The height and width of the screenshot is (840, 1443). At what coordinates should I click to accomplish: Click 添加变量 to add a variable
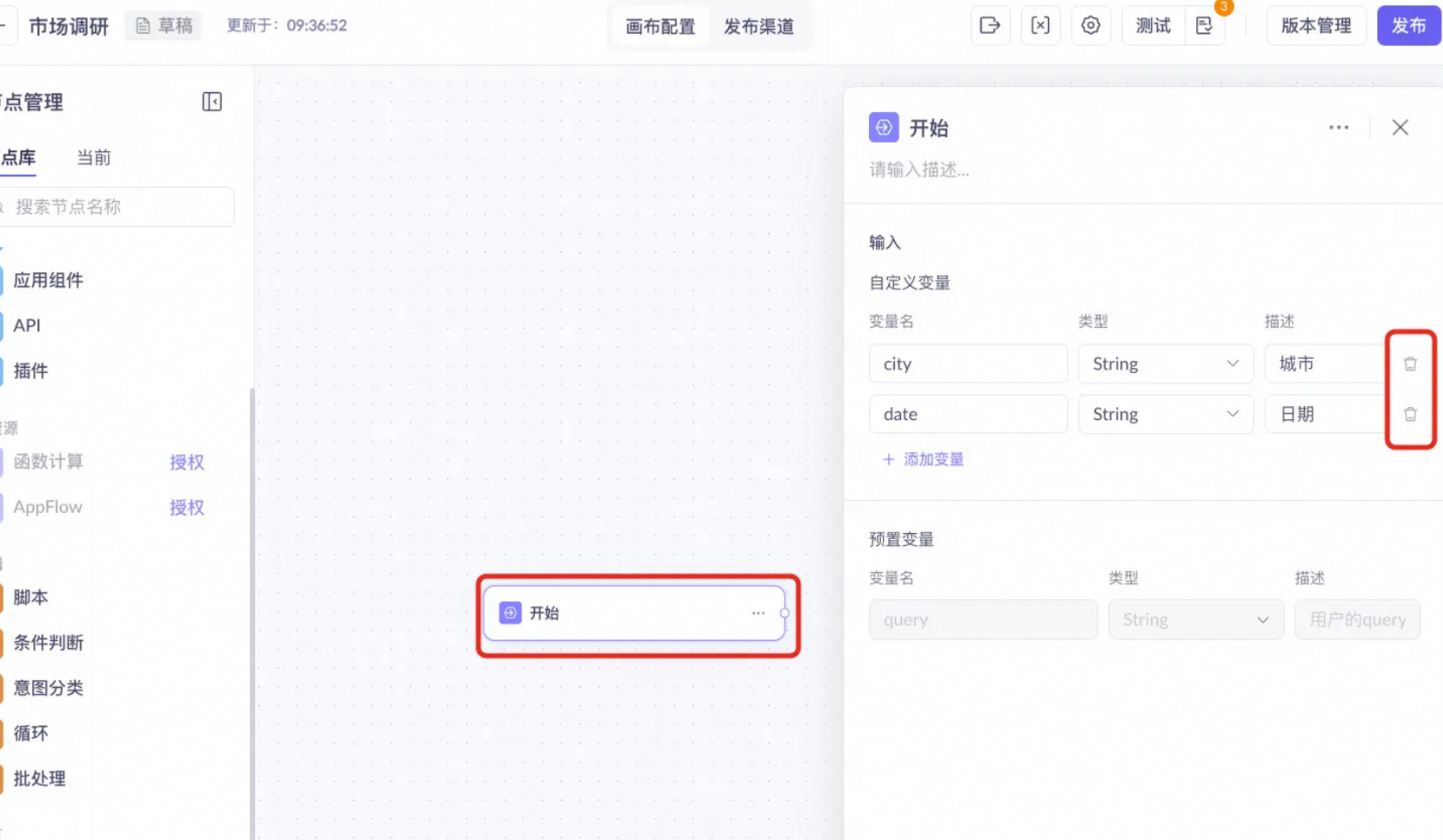tap(923, 459)
